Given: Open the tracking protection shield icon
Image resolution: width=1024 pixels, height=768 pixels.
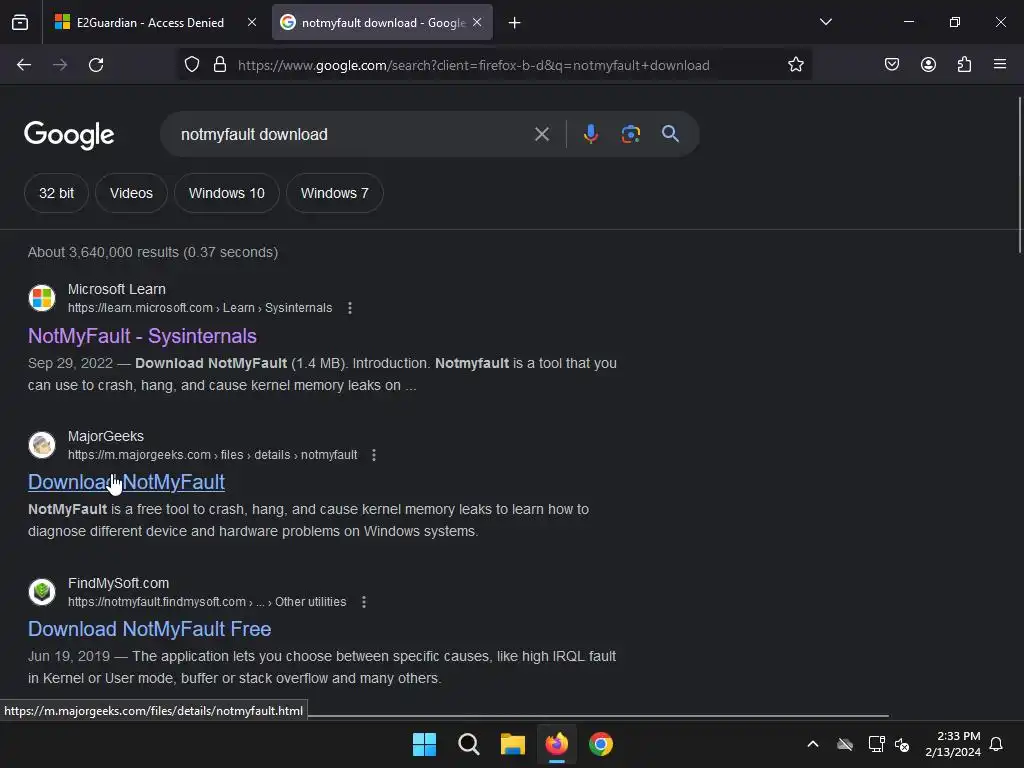Looking at the screenshot, I should (191, 65).
